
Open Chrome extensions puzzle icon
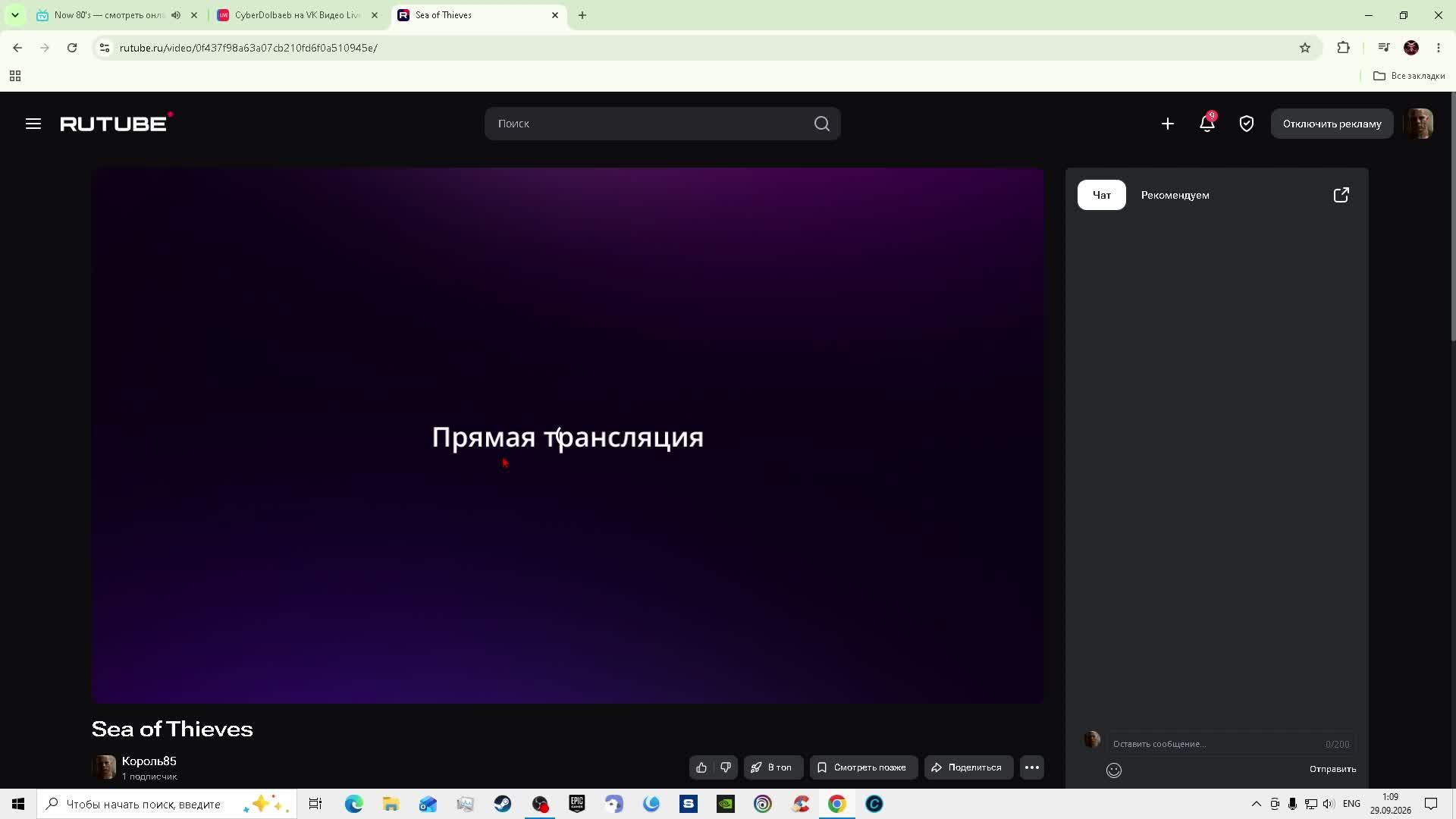tap(1344, 48)
